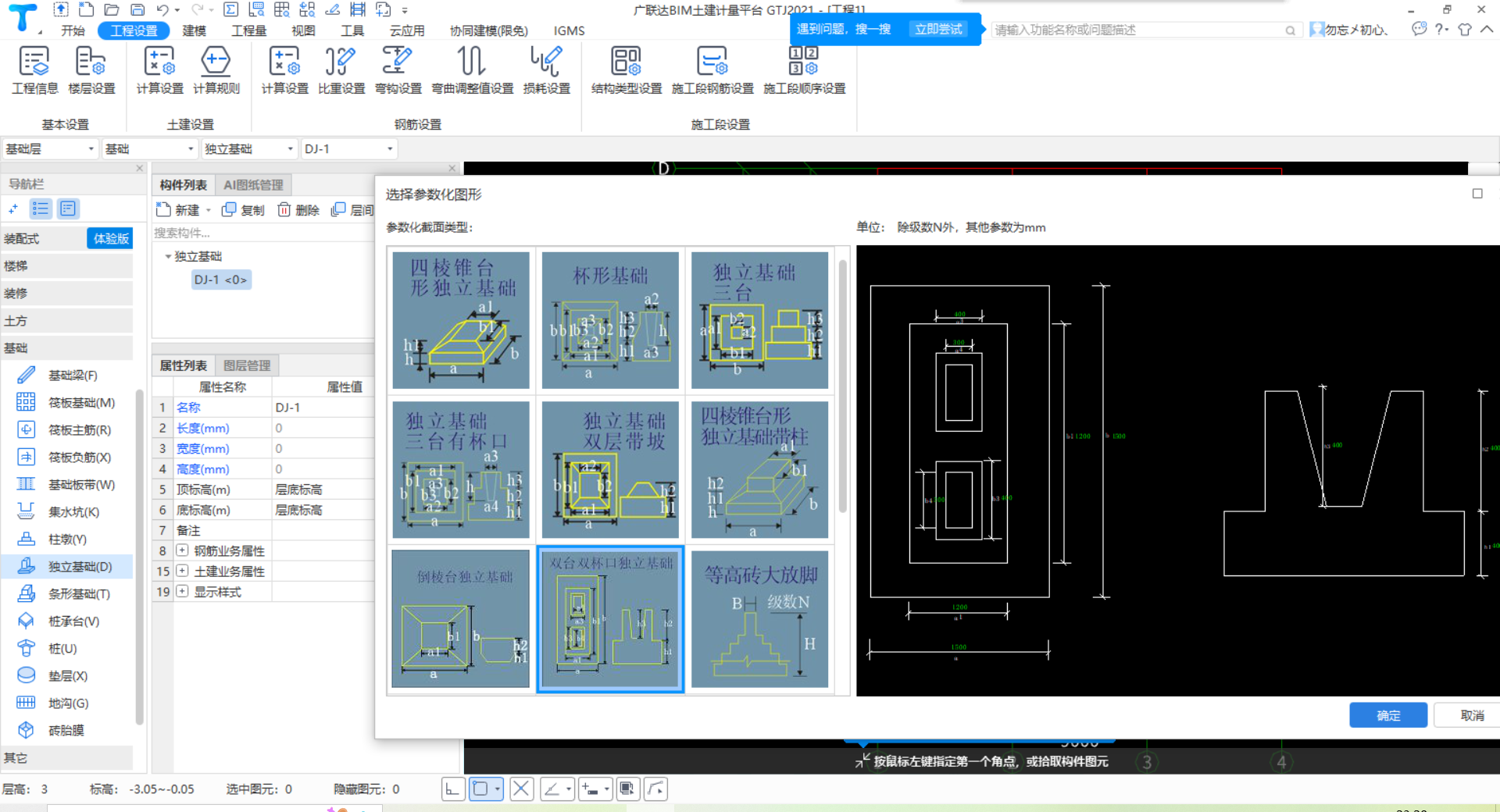Switch to the 工程量 ribbon tab
The image size is (1500, 812).
point(249,30)
